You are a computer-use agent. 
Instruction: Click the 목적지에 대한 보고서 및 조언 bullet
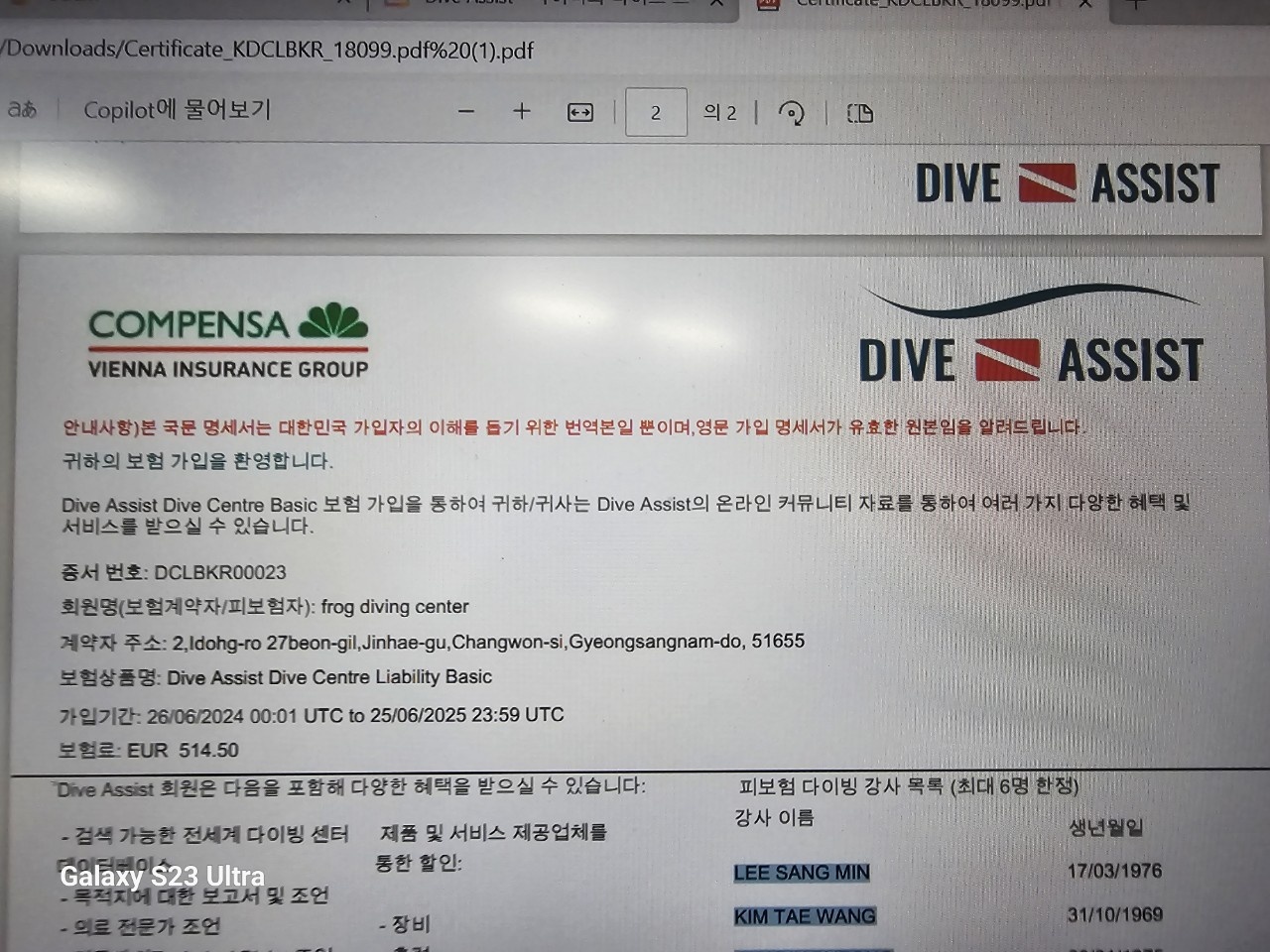193,895
